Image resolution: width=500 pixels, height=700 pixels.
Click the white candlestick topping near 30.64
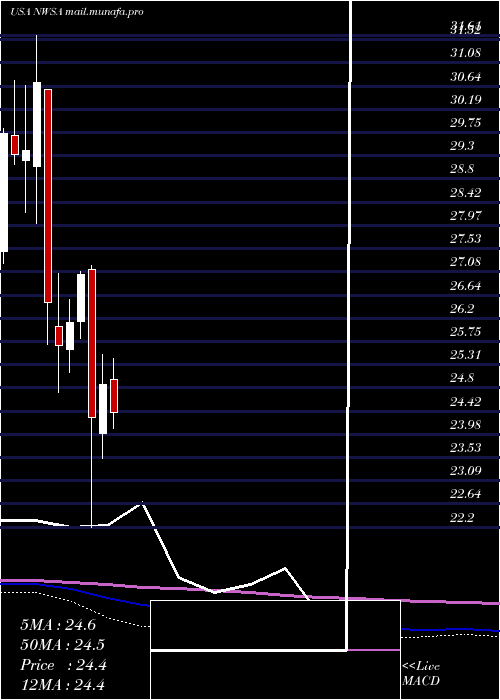click(37, 125)
